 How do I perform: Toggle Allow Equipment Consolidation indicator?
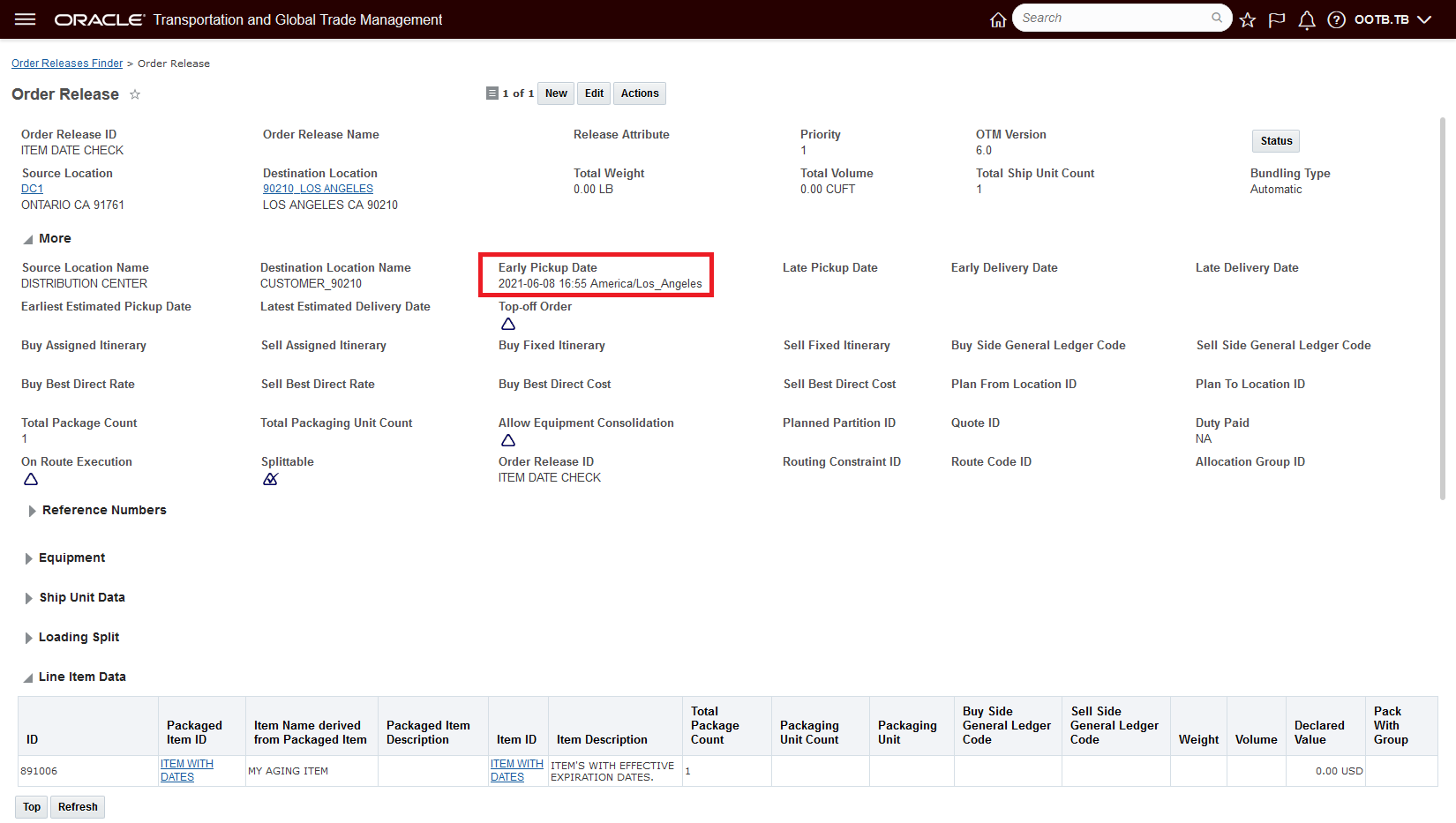(508, 440)
